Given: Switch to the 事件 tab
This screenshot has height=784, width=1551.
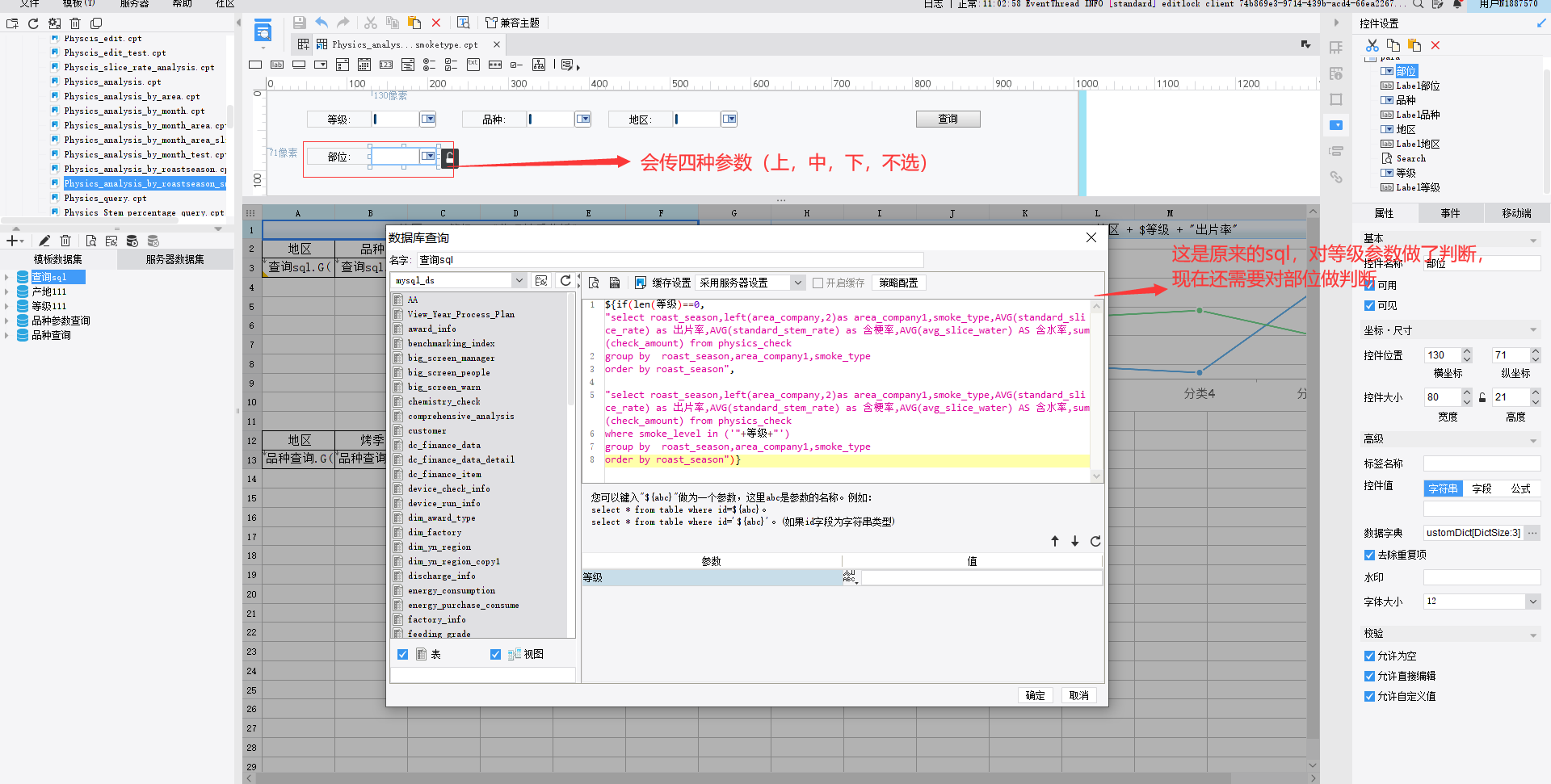Looking at the screenshot, I should point(1450,213).
